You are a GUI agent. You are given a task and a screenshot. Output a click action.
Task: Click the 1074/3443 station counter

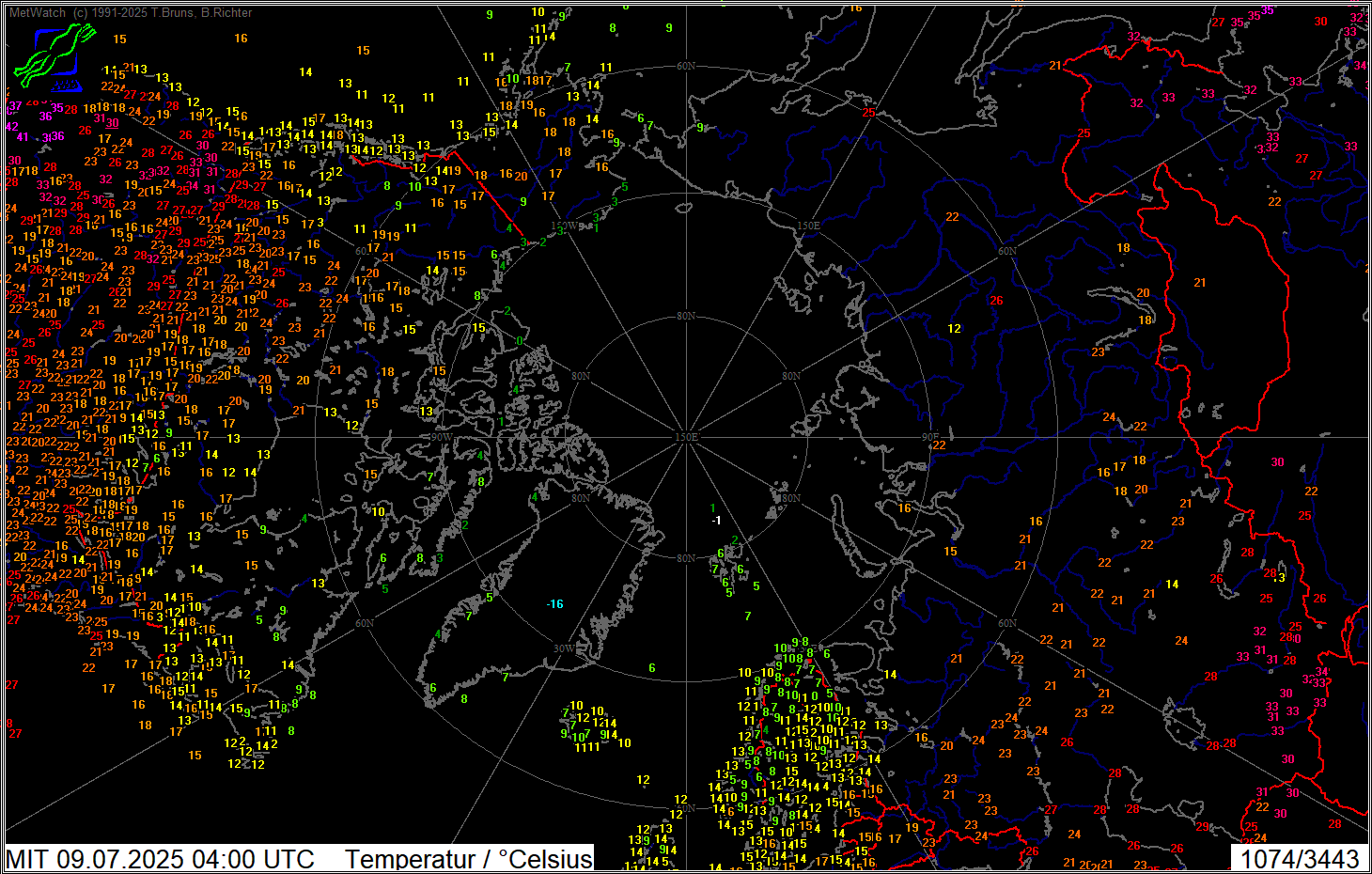click(1300, 859)
